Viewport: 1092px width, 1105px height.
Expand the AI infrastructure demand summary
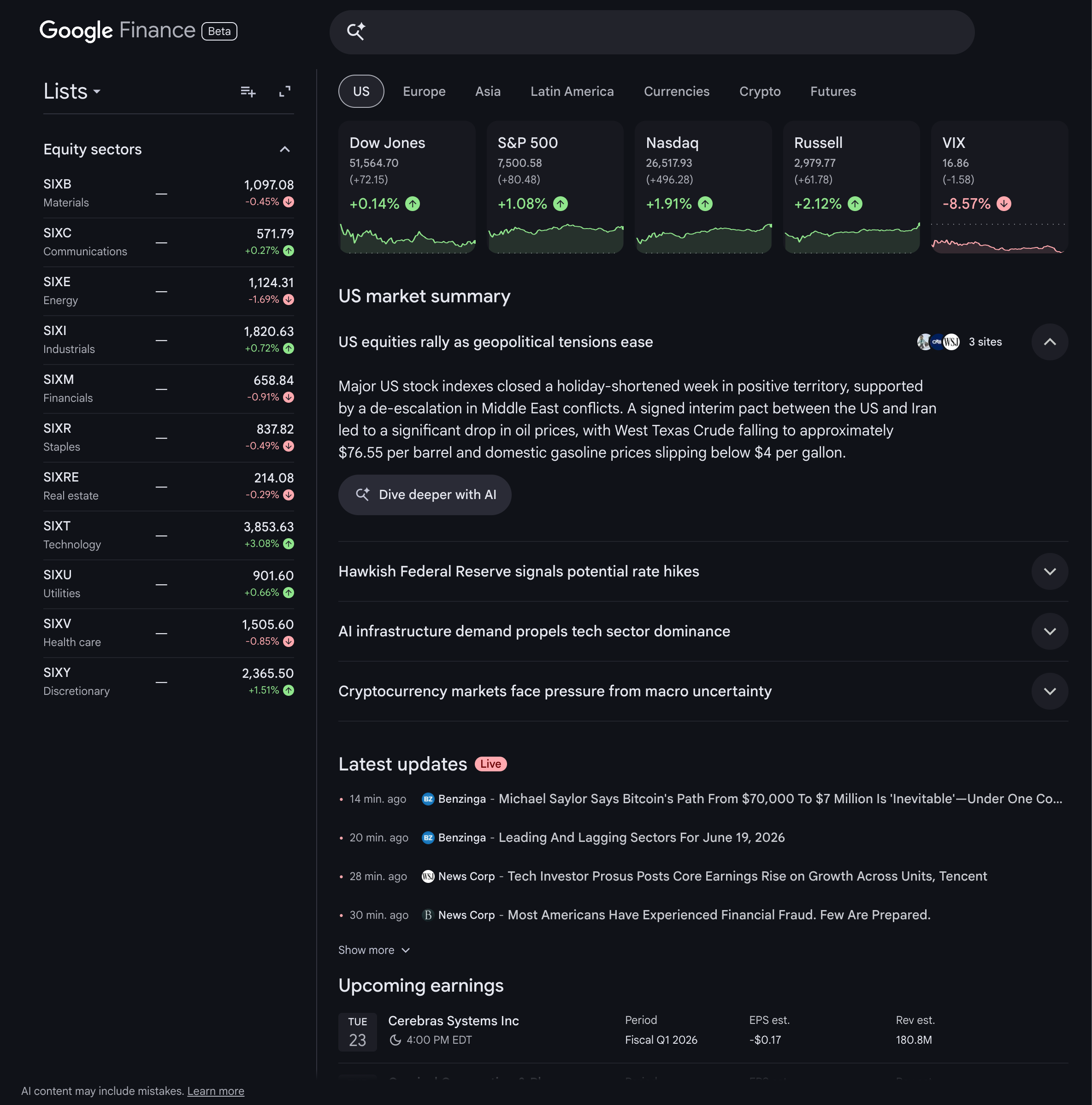[x=1050, y=631]
